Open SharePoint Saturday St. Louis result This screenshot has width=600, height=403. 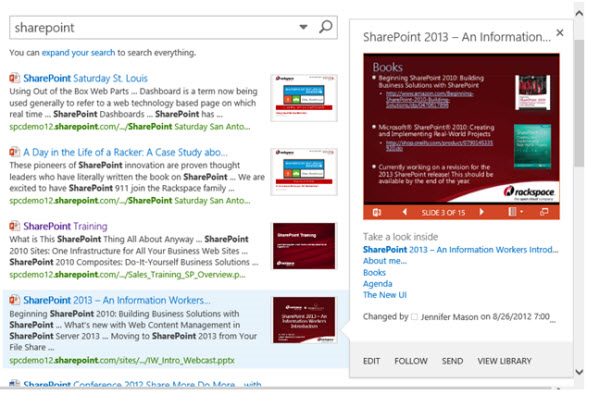85,78
